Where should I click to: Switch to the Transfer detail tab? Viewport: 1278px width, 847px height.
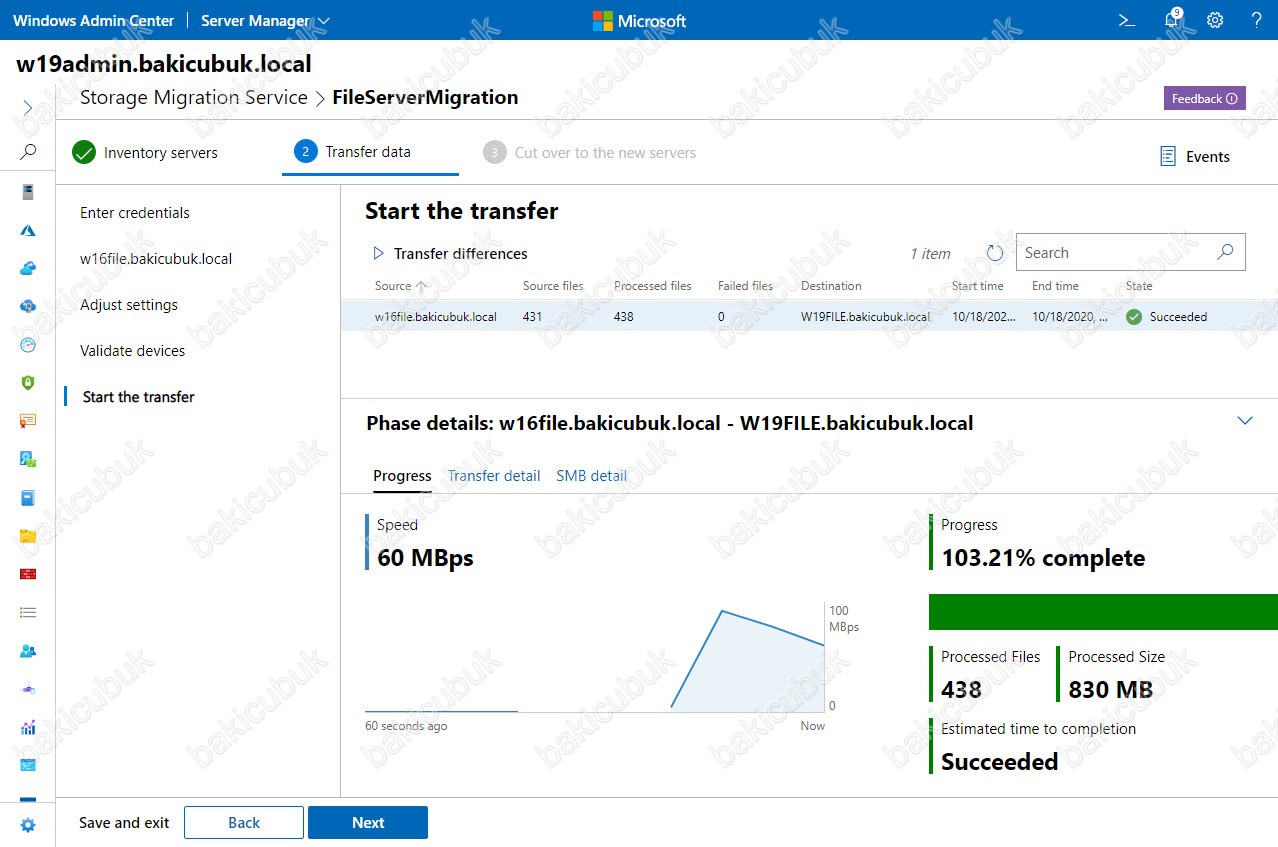[494, 476]
